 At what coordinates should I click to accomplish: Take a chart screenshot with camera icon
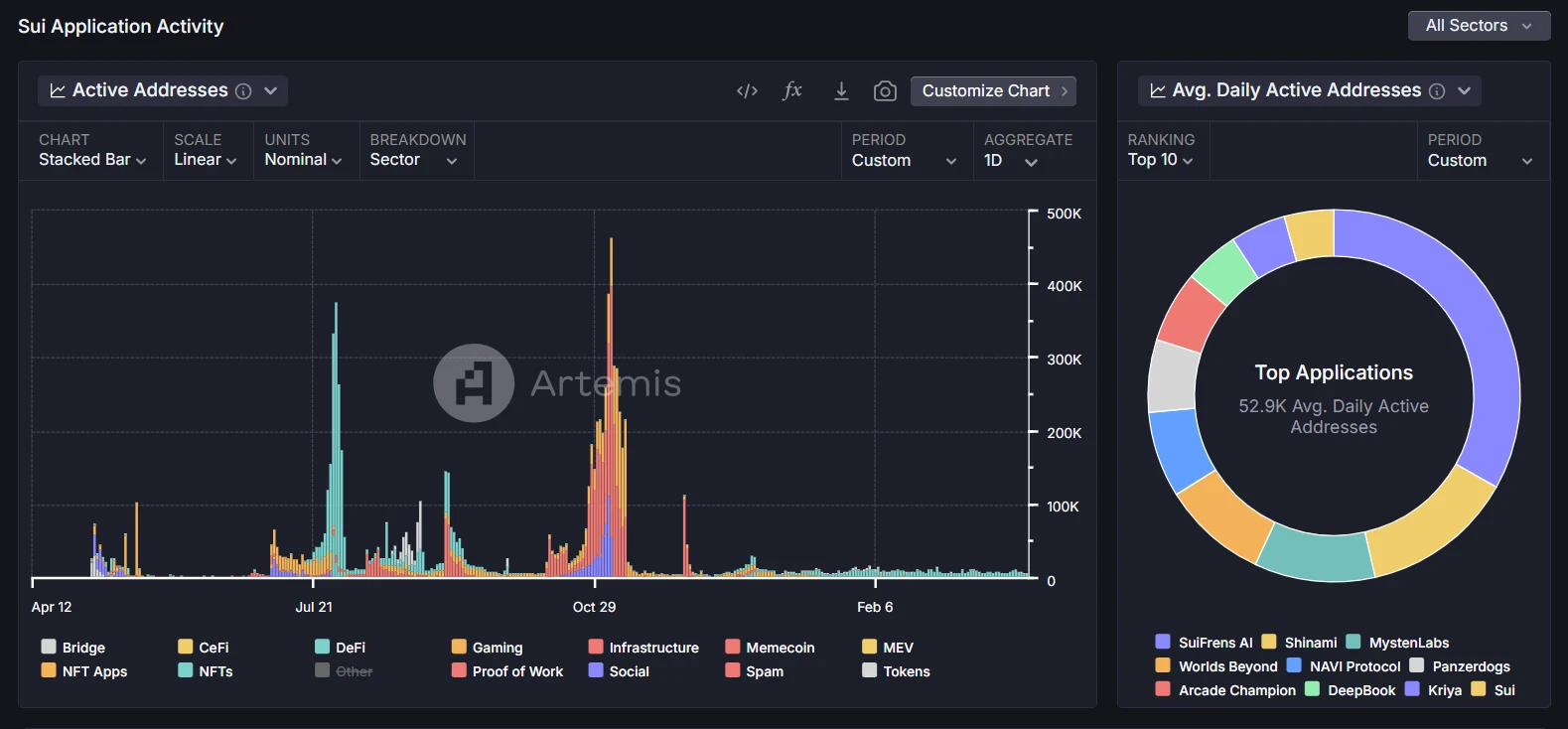[885, 91]
